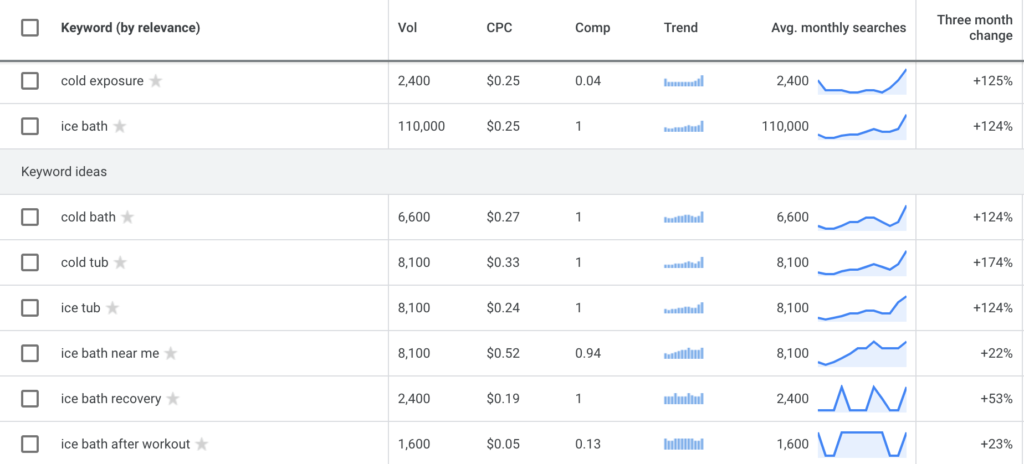Click the CPC column header
This screenshot has width=1024, height=464.
pyautogui.click(x=499, y=28)
